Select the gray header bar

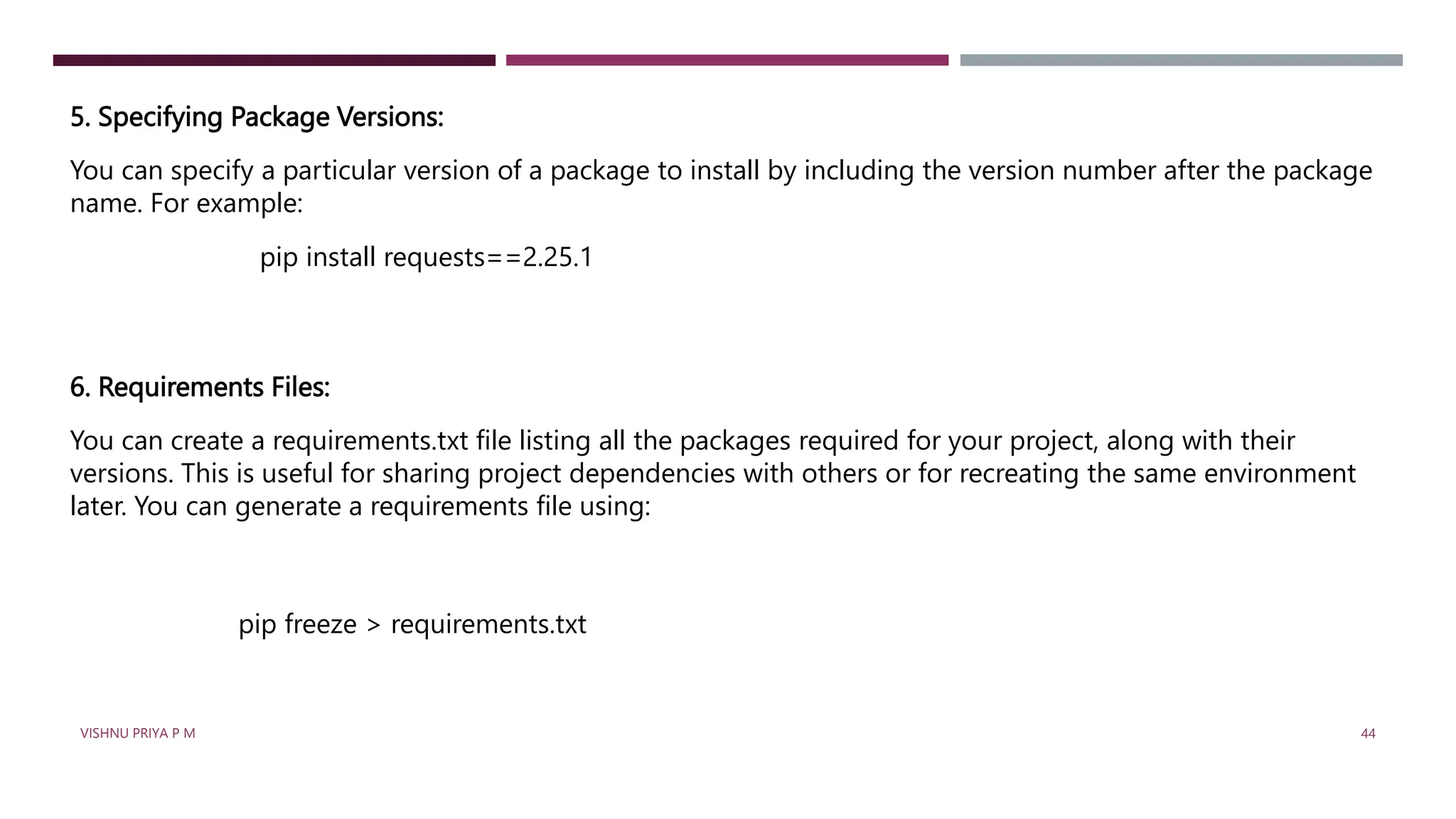(1181, 60)
